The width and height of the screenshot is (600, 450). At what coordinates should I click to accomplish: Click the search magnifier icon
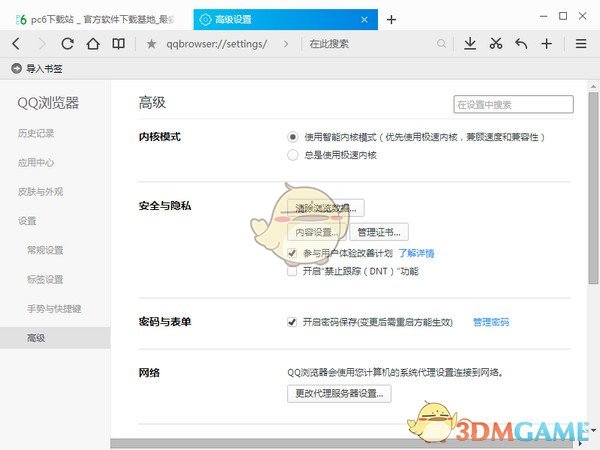pyautogui.click(x=441, y=44)
